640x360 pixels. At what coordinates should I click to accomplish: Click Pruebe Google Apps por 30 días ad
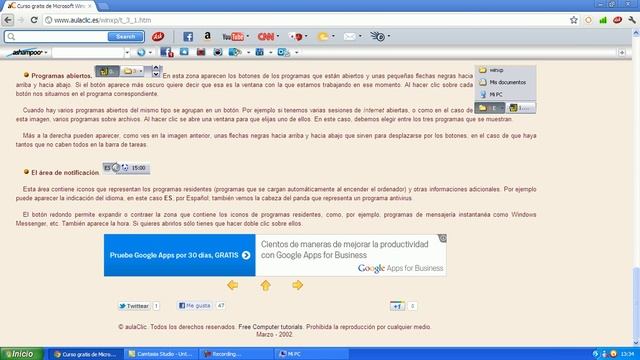coord(180,255)
